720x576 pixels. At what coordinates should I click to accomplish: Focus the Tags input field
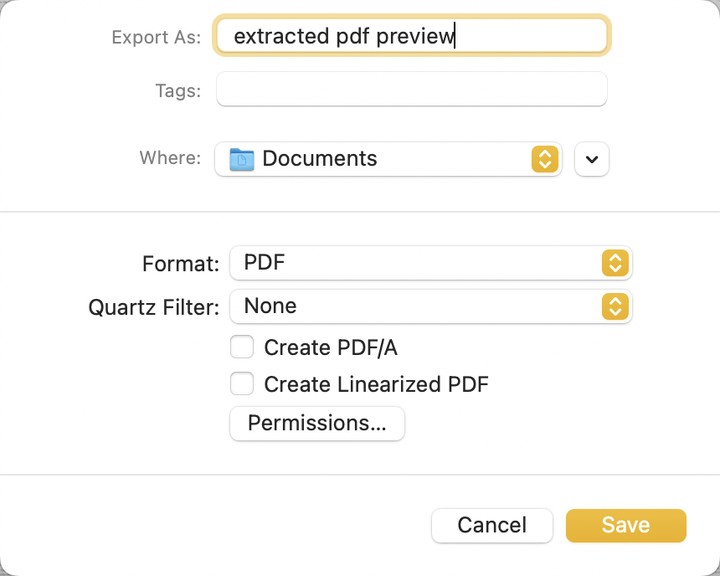[410, 90]
